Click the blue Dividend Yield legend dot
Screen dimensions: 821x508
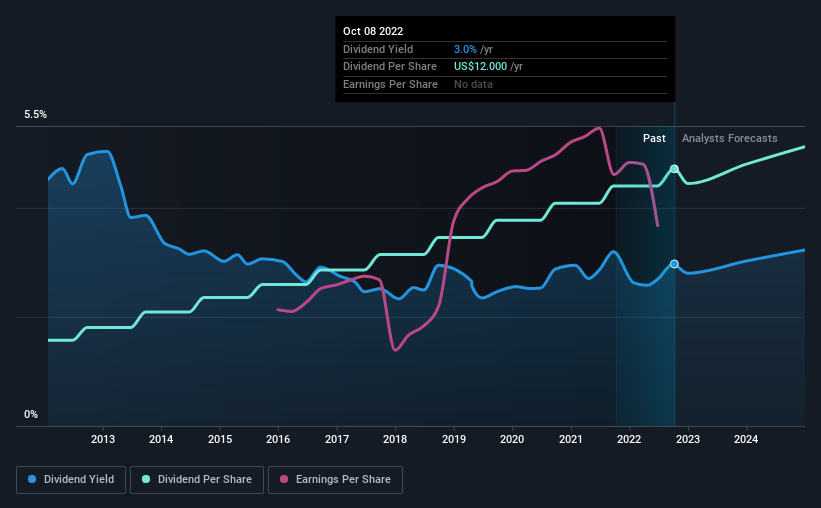point(32,479)
